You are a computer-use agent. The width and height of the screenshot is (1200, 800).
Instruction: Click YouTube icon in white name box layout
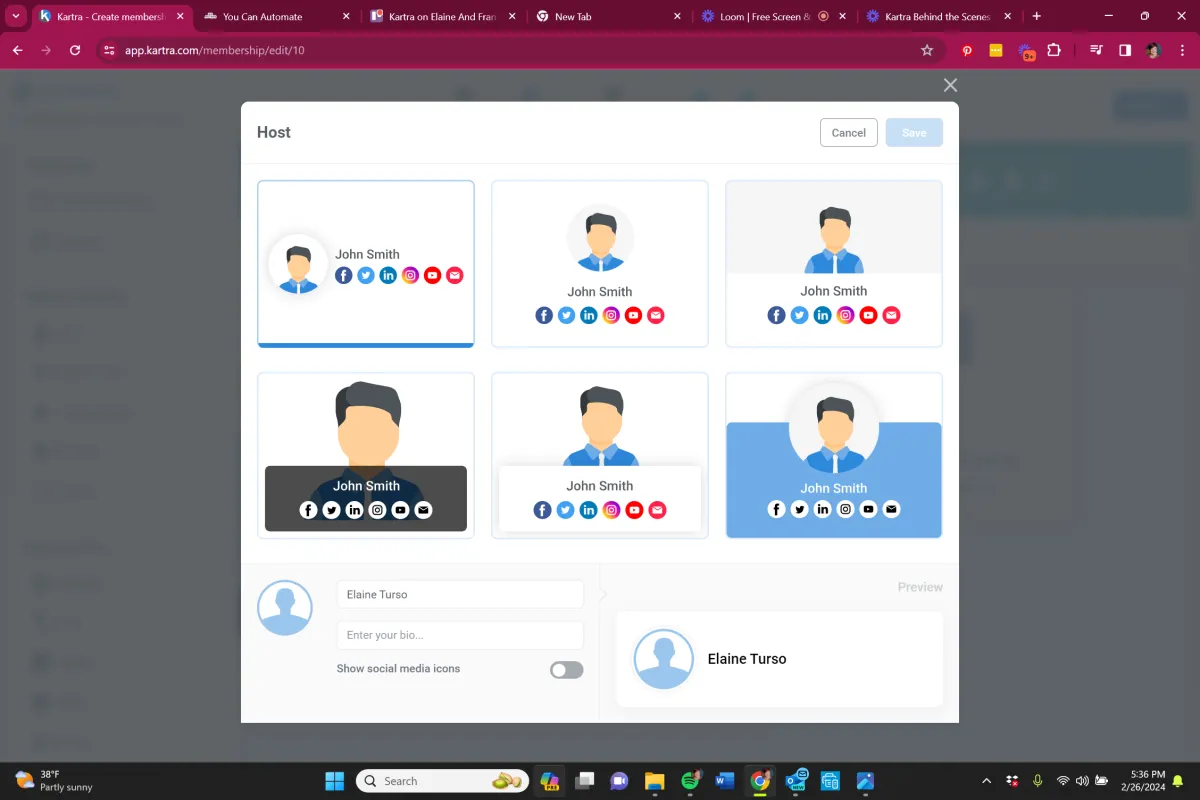tap(634, 510)
